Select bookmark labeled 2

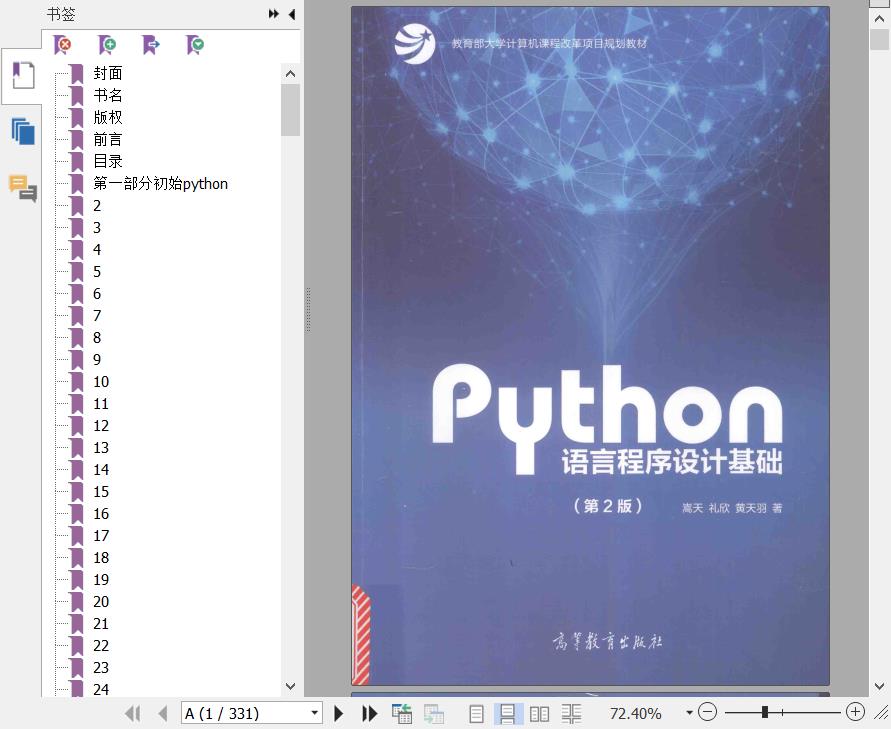coord(97,206)
